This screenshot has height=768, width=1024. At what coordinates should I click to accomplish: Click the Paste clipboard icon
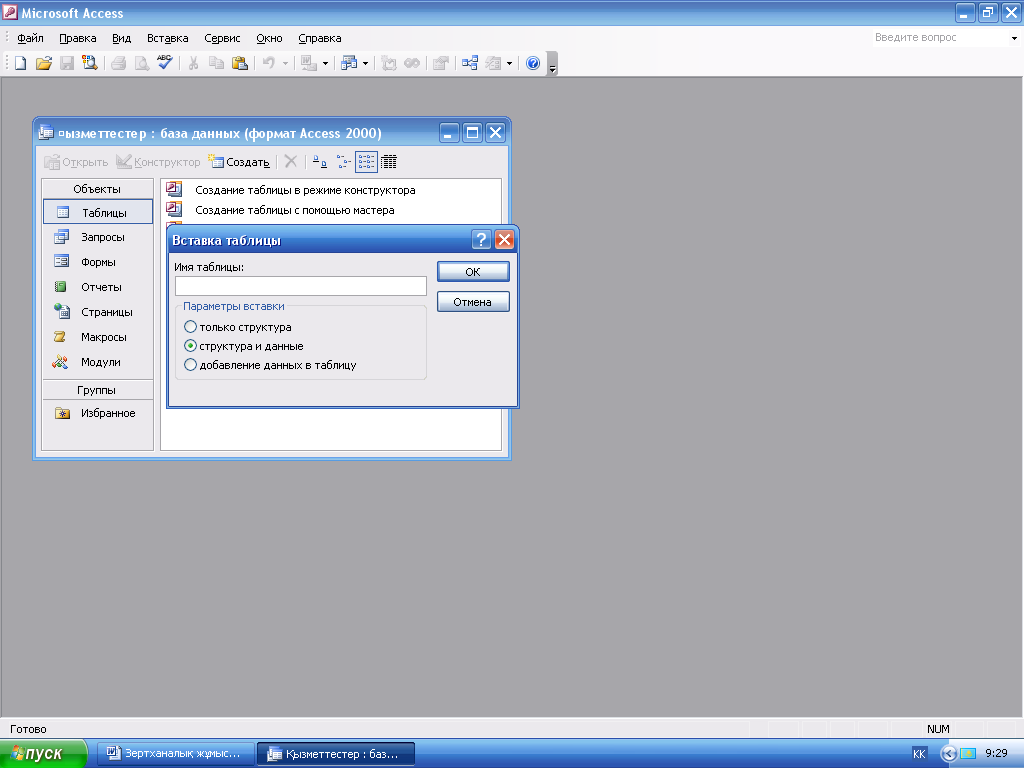pyautogui.click(x=240, y=63)
